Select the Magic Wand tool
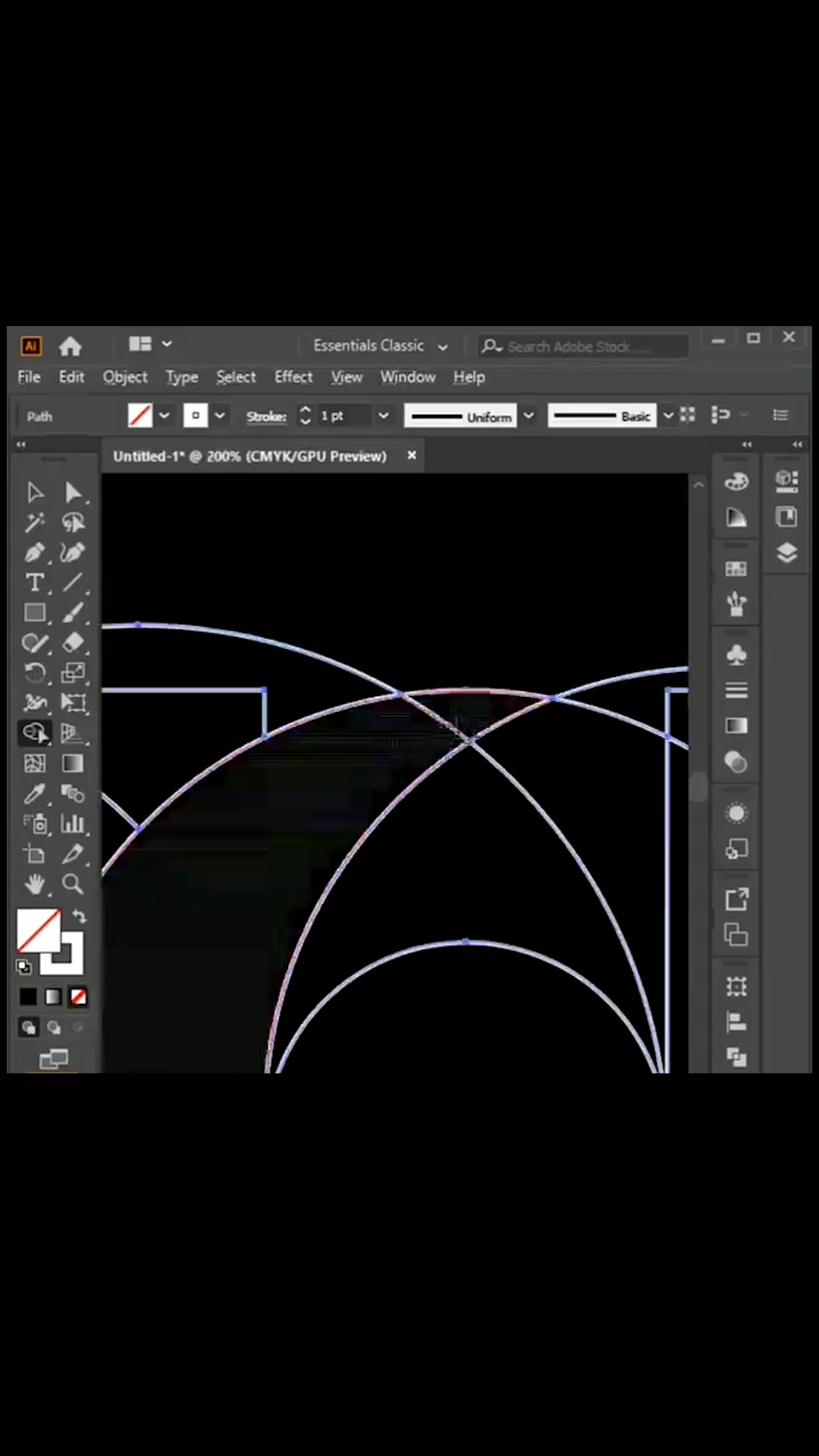Viewport: 819px width, 1456px height. 34,522
